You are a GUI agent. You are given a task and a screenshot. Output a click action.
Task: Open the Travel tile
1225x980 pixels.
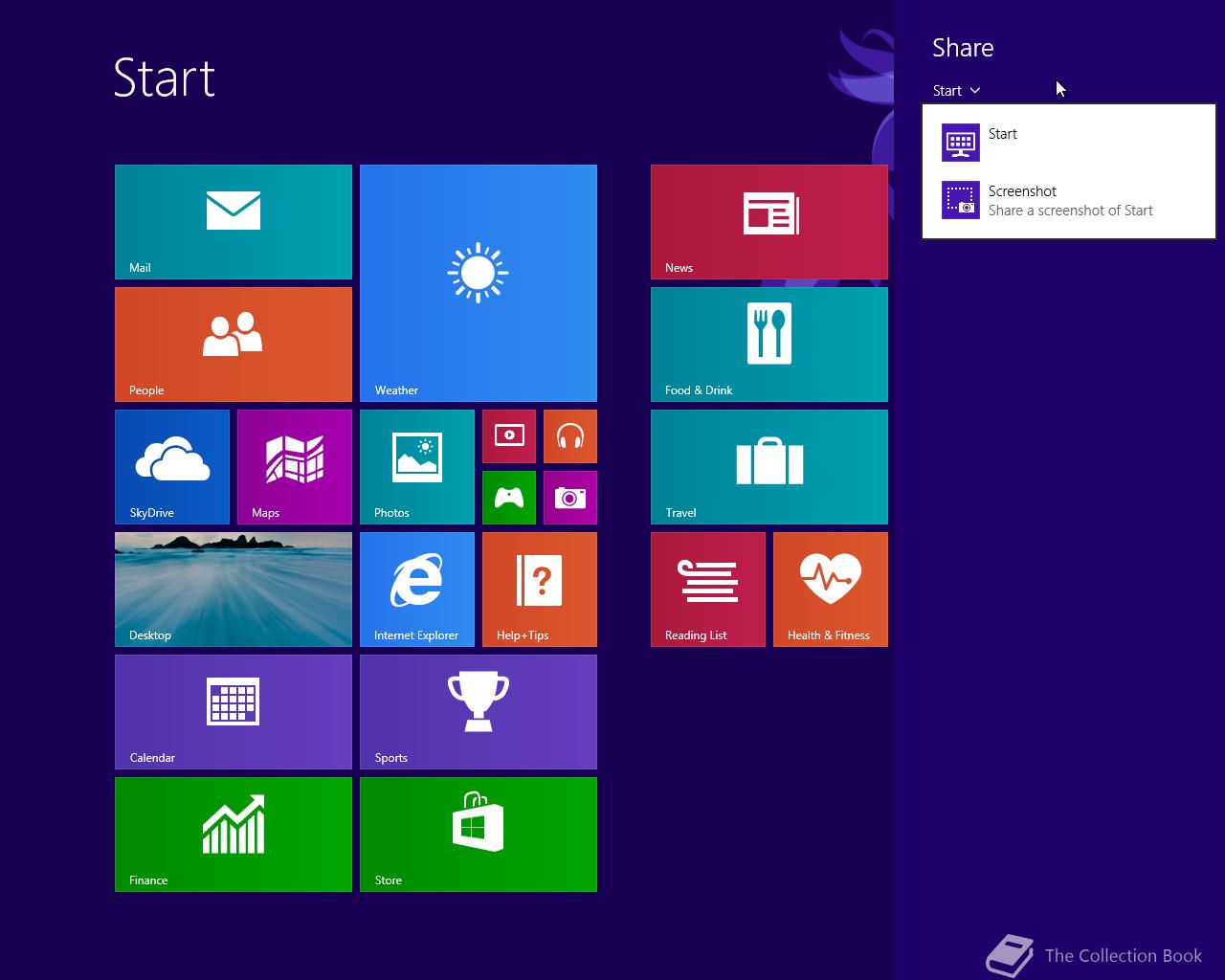click(x=769, y=467)
